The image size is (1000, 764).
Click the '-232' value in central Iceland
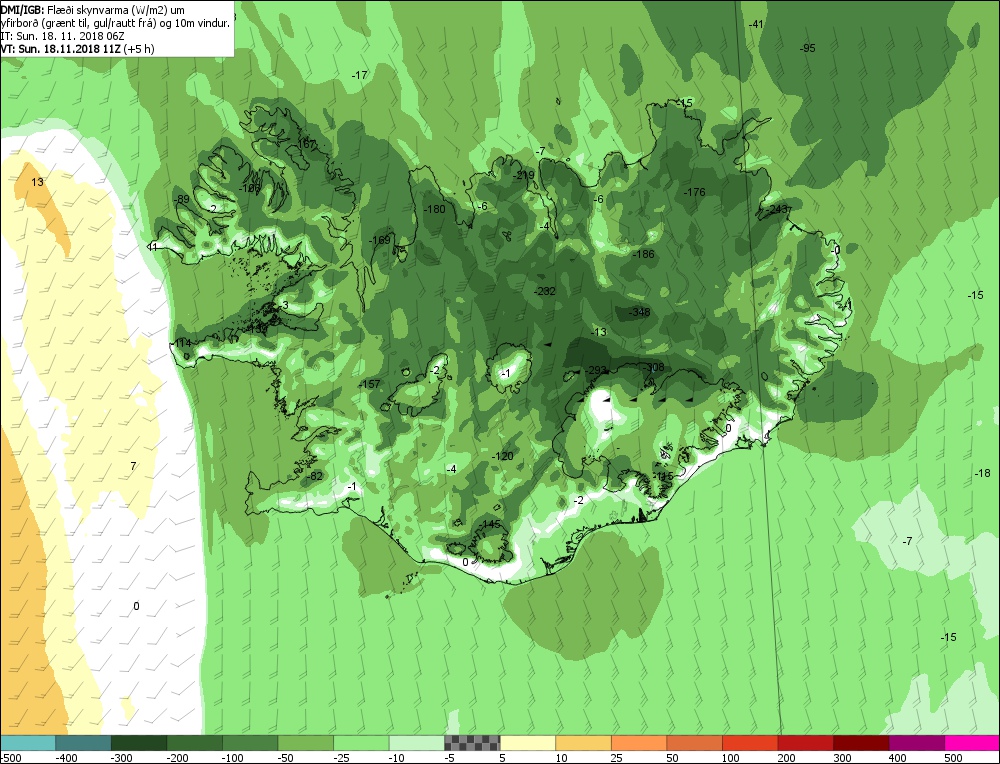[x=544, y=291]
